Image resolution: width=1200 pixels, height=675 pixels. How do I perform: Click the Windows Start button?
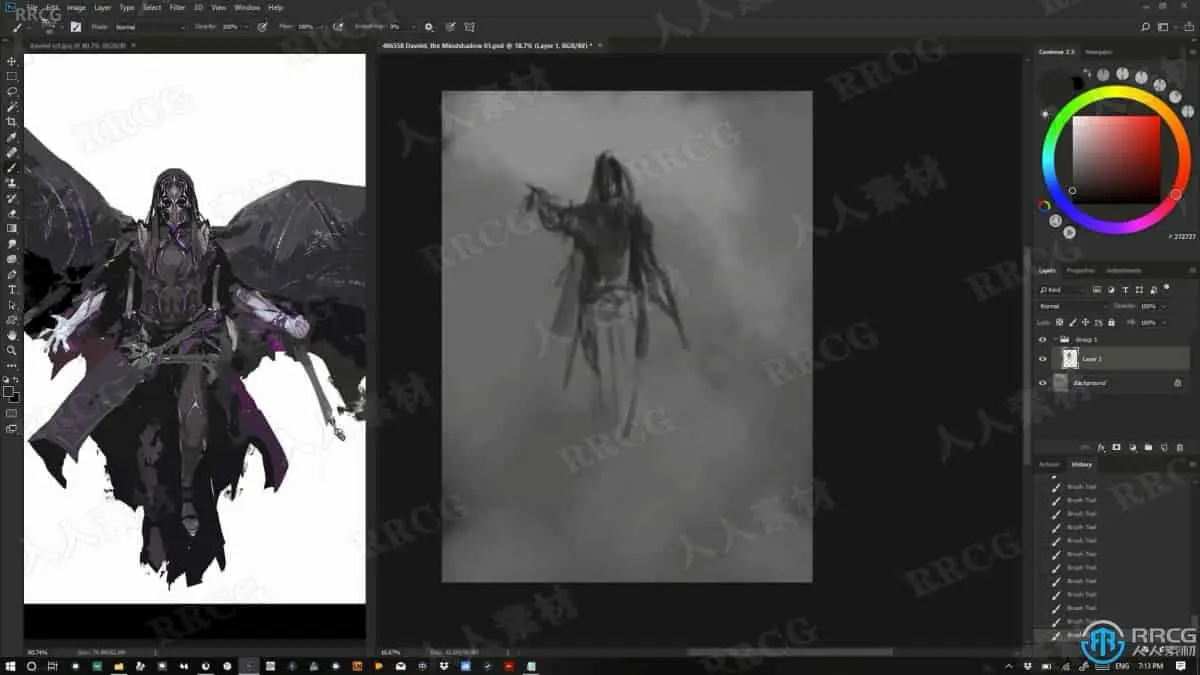point(11,665)
